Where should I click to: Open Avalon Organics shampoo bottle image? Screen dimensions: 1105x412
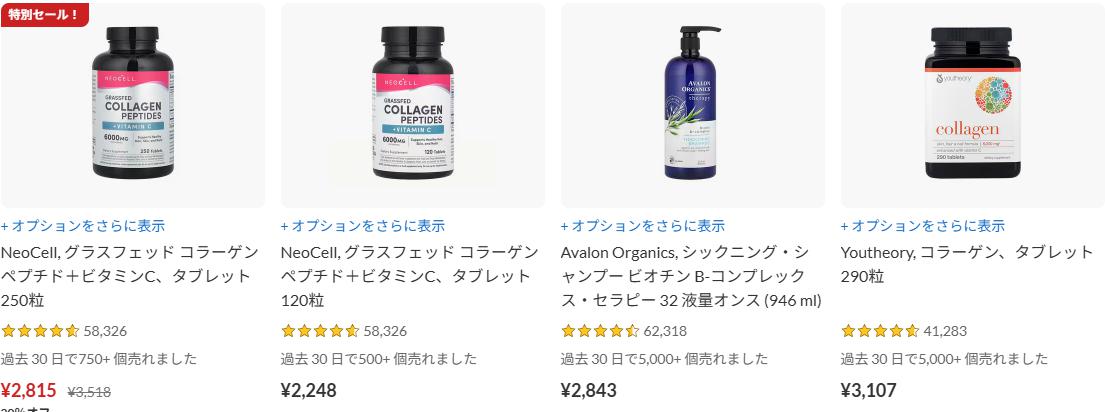tap(692, 105)
